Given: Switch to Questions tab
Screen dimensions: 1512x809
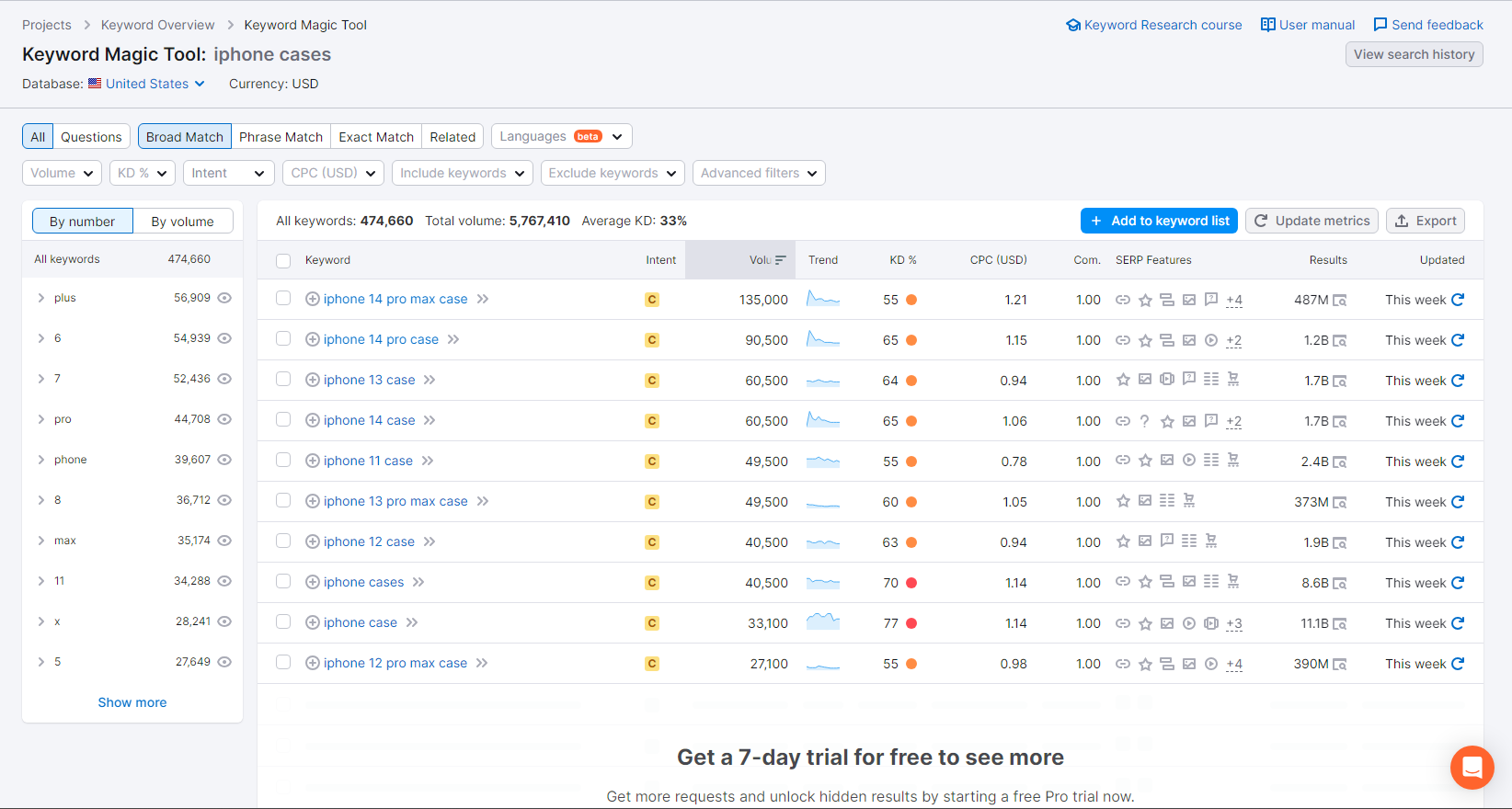Looking at the screenshot, I should click(91, 137).
